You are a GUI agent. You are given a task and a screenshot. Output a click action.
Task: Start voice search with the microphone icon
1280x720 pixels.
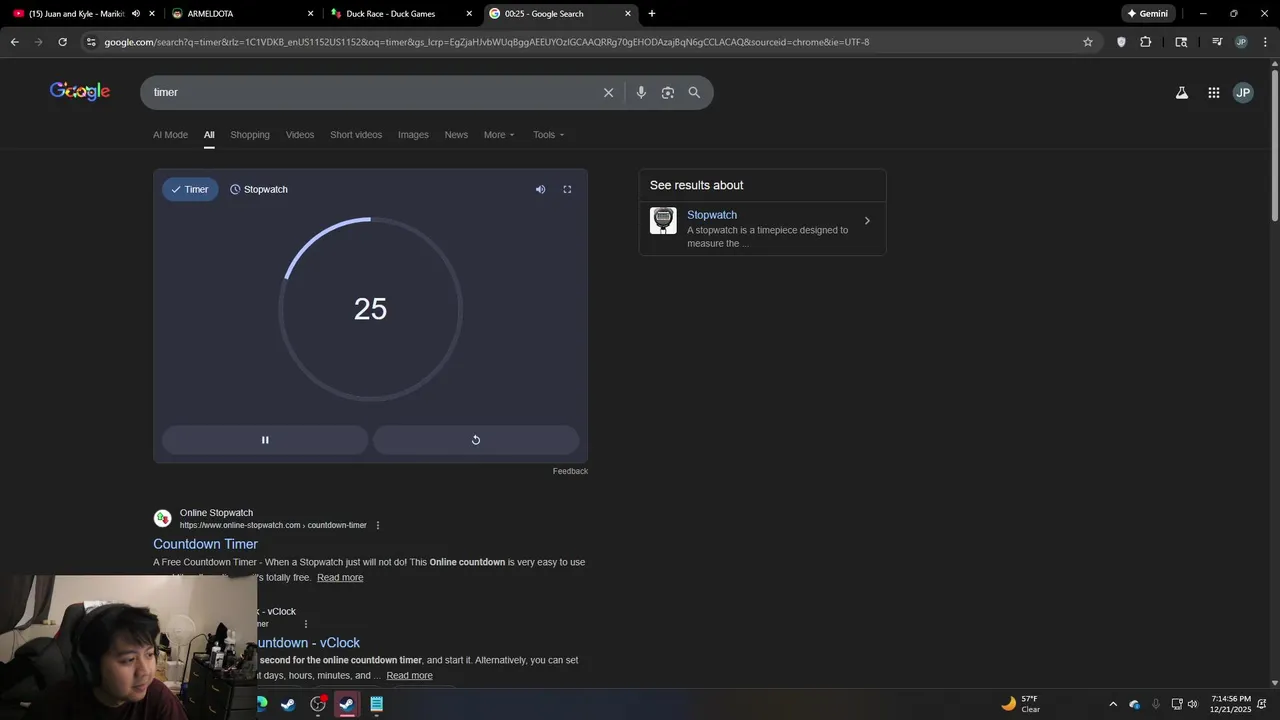[x=641, y=92]
